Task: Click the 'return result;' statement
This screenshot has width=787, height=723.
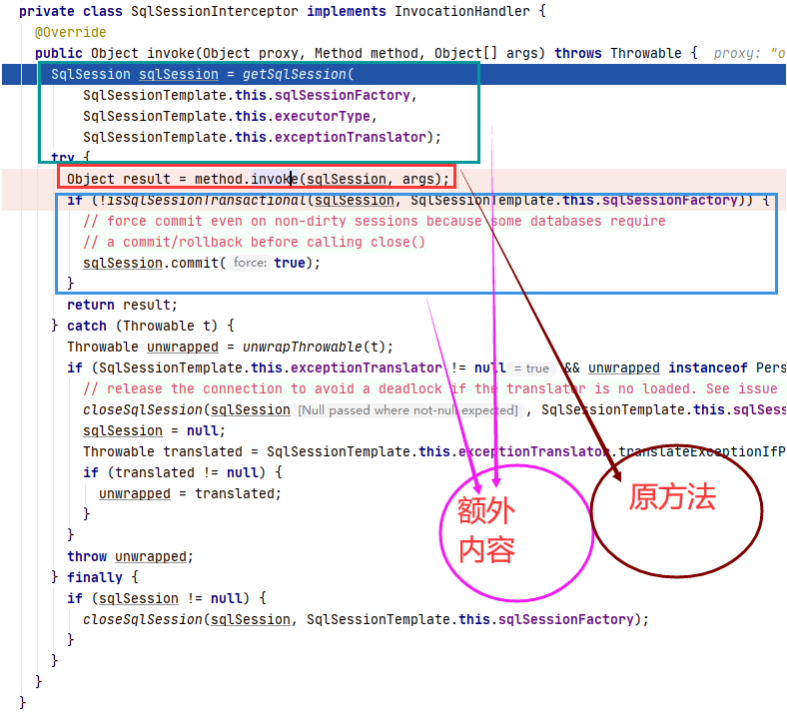Action: (122, 305)
